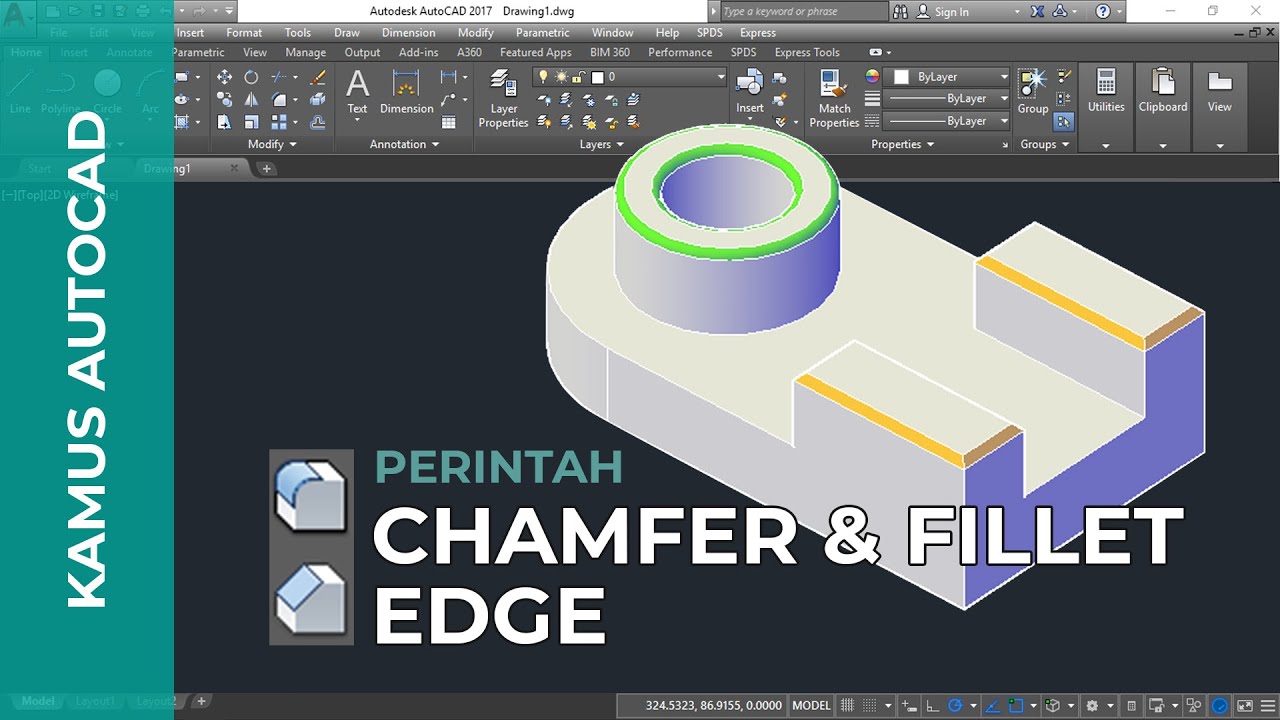Image resolution: width=1280 pixels, height=720 pixels.
Task: Select the Rotate tool
Action: point(251,77)
